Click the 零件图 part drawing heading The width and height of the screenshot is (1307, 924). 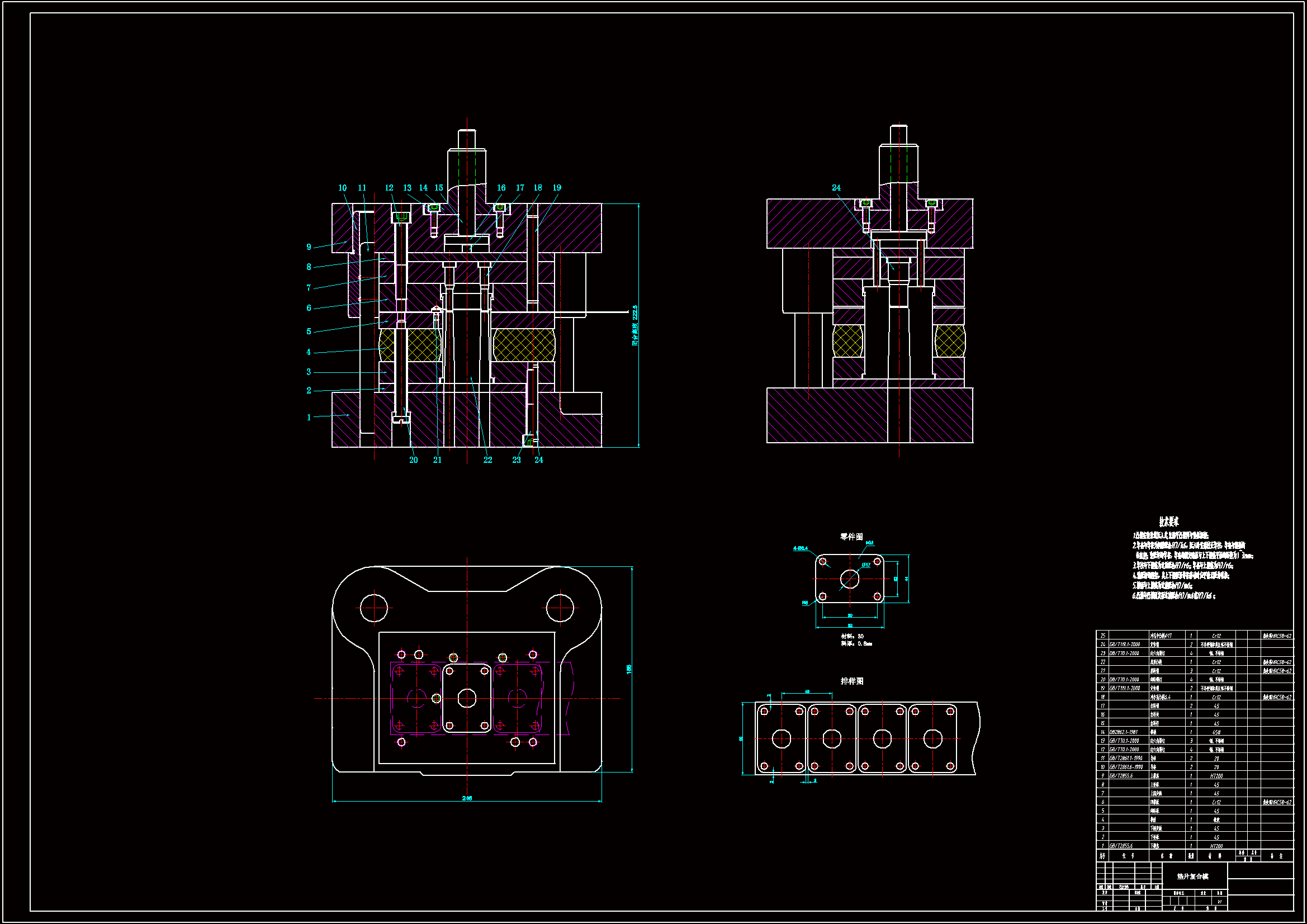[x=851, y=536]
